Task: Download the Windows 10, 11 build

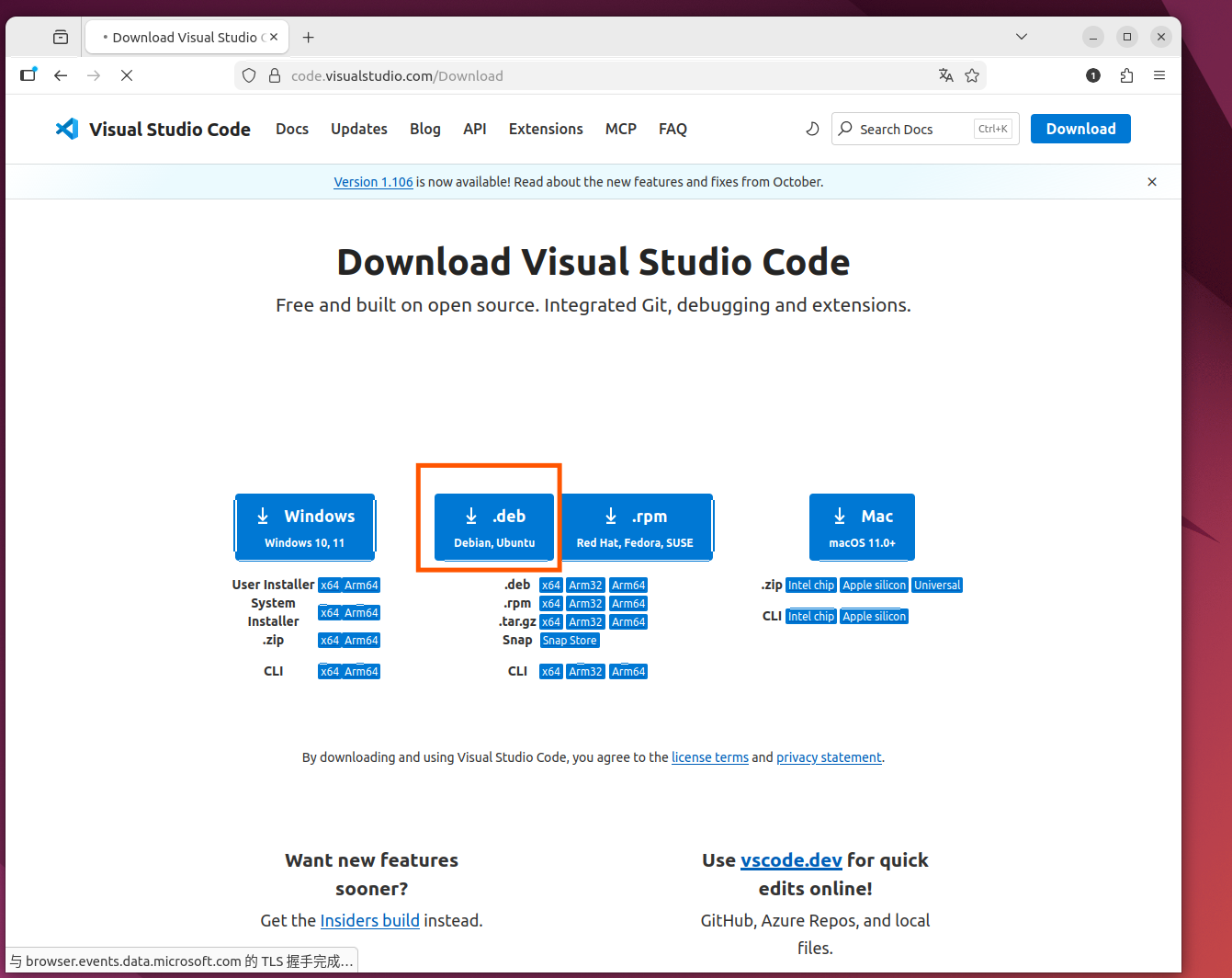Action: tap(305, 527)
